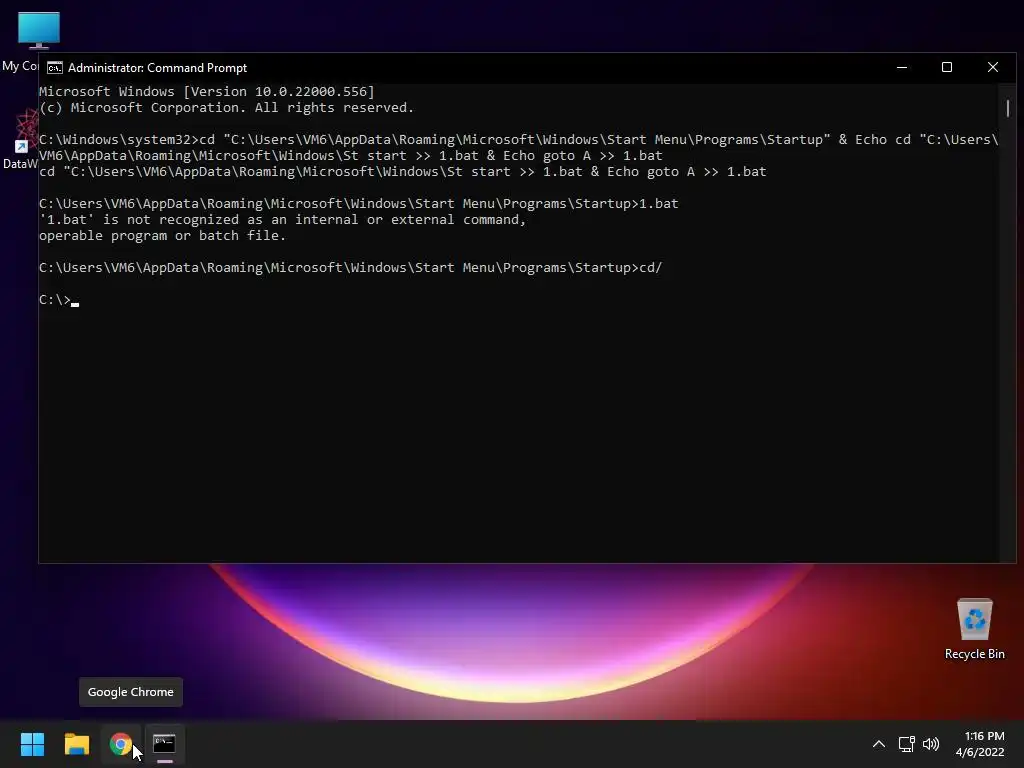Open the Windows Start menu
Viewport: 1024px width, 768px height.
[32, 744]
